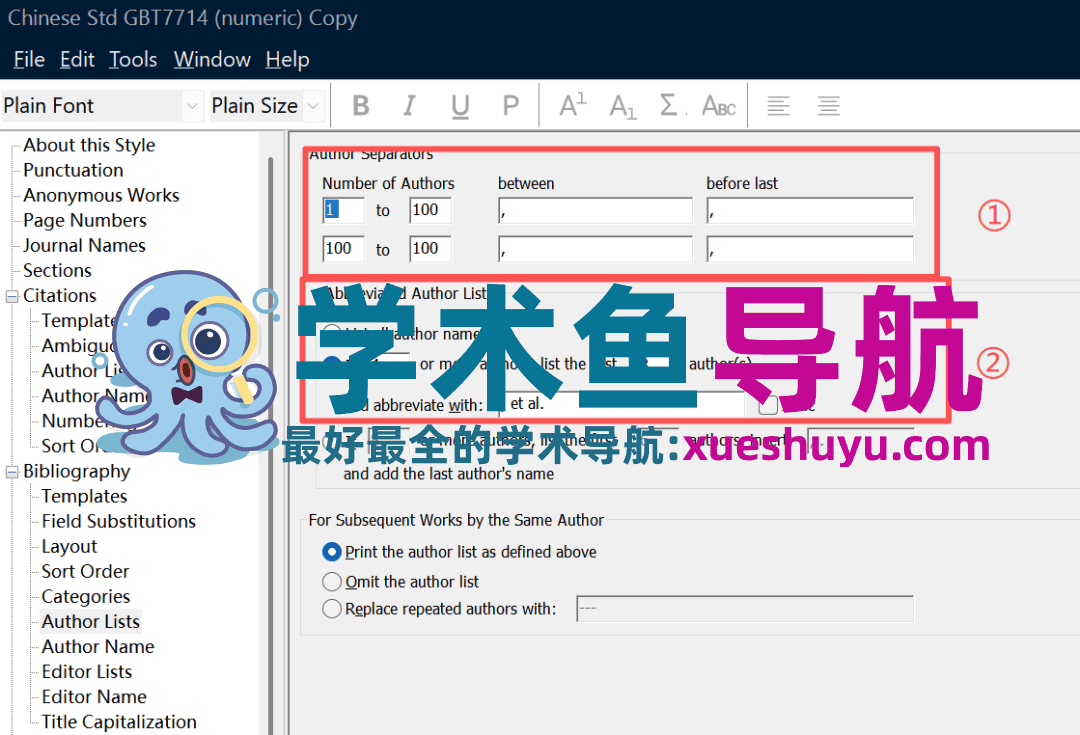Toggle bold formatting in the toolbar
This screenshot has width=1080, height=735.
[x=360, y=104]
